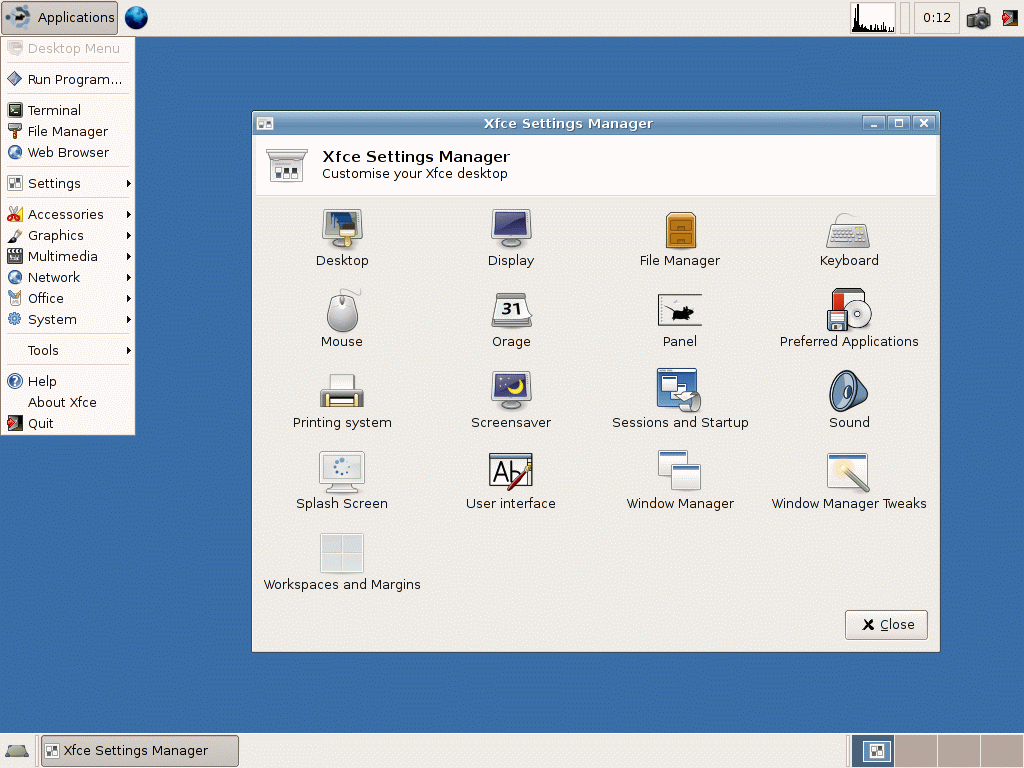
Task: Expand the Multimedia submenu
Action: click(x=68, y=256)
